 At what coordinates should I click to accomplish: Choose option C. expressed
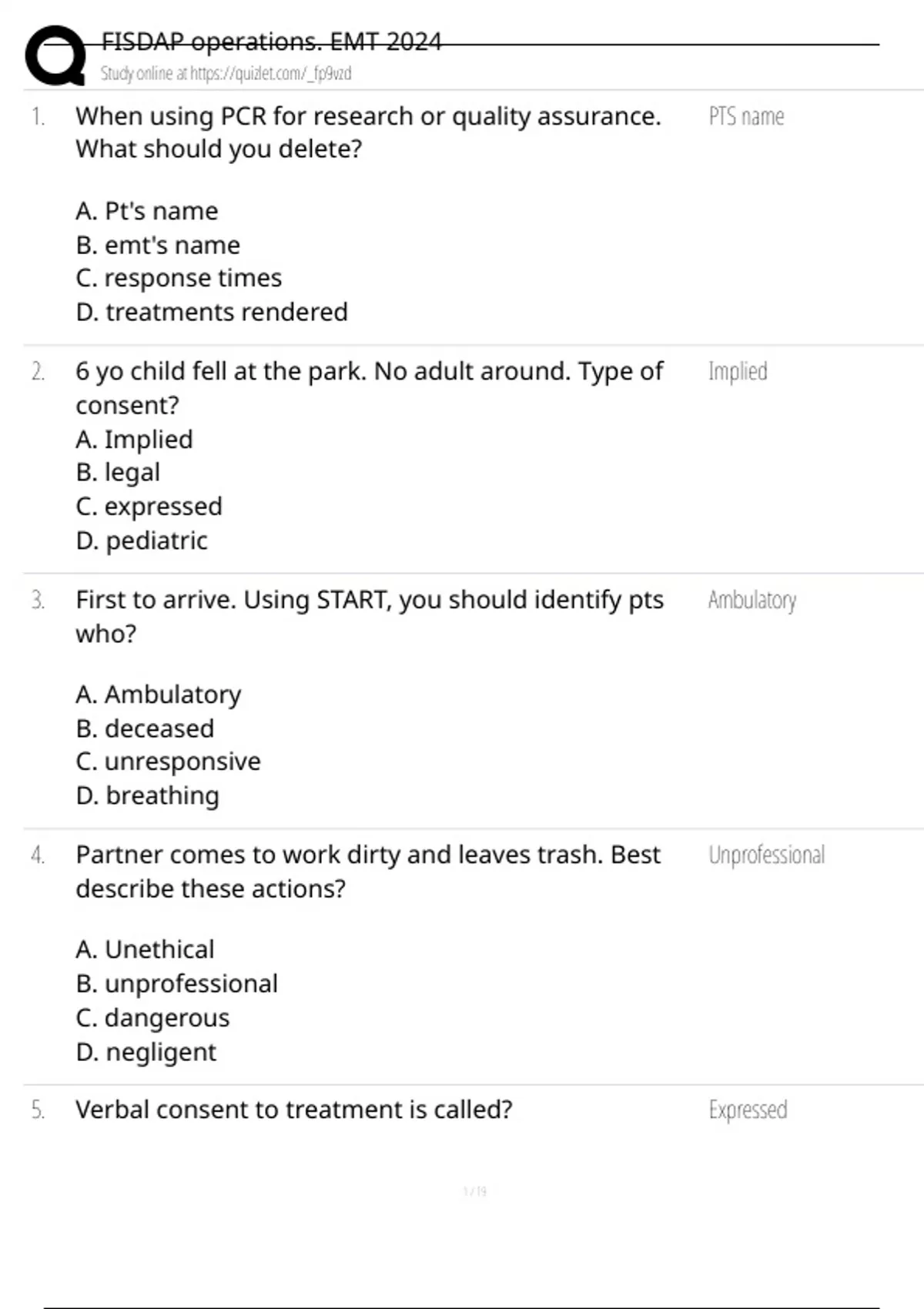tap(149, 507)
